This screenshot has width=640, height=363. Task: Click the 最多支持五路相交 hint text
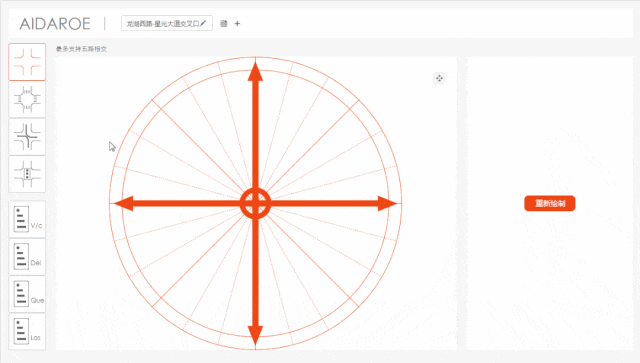82,49
